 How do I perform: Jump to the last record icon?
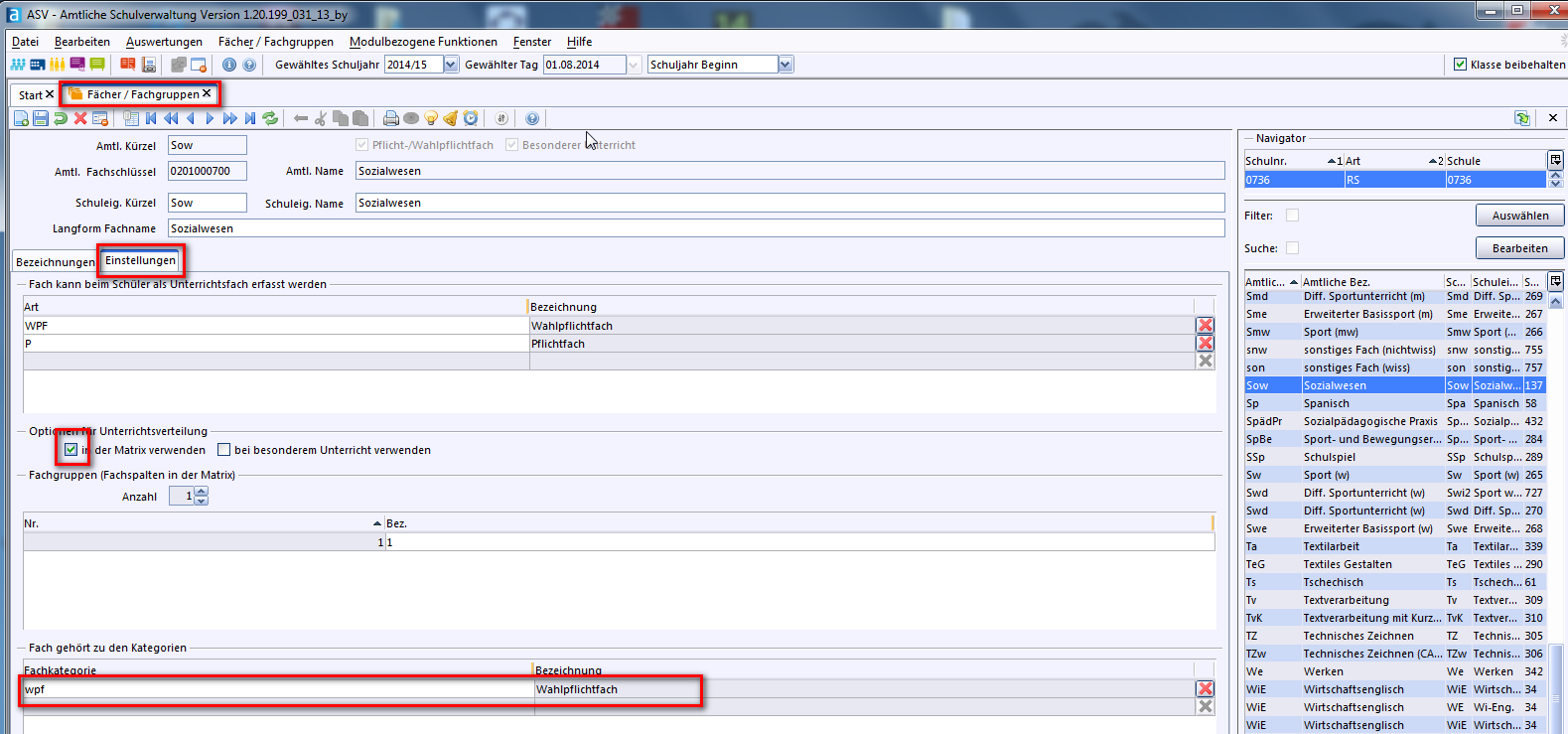point(250,118)
